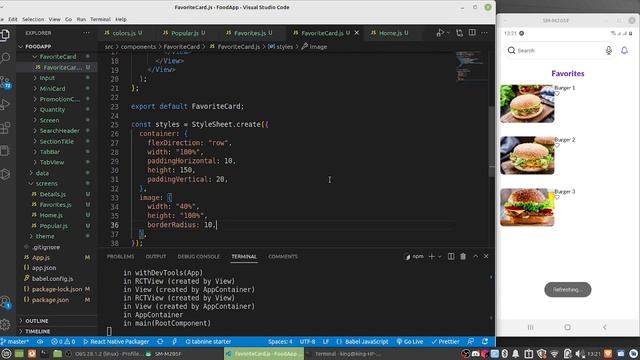Click the Open Changes icon in editor toolbar
The width and height of the screenshot is (640, 360).
click(460, 33)
